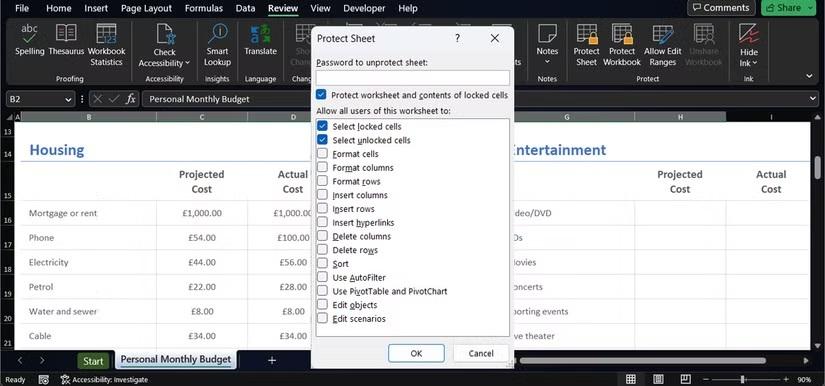
Task: Click the Hide Ink icon
Action: (x=748, y=34)
